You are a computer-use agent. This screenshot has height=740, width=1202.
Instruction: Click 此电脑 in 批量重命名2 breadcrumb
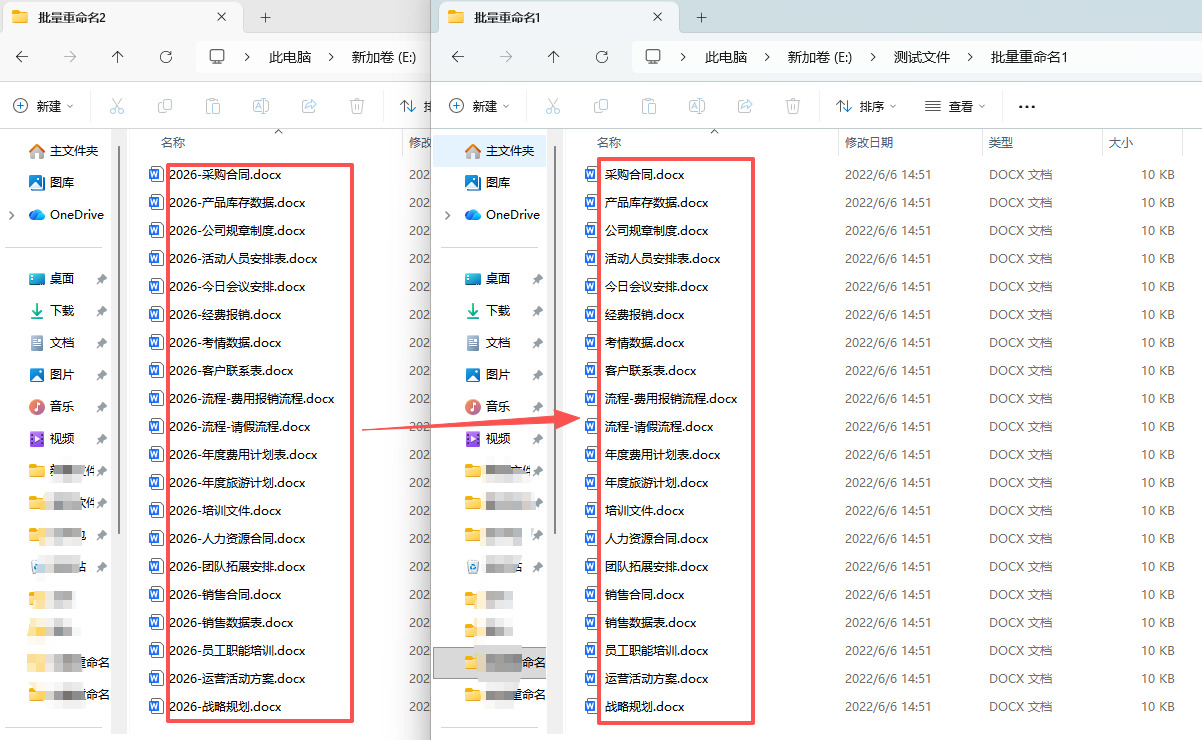tap(290, 57)
